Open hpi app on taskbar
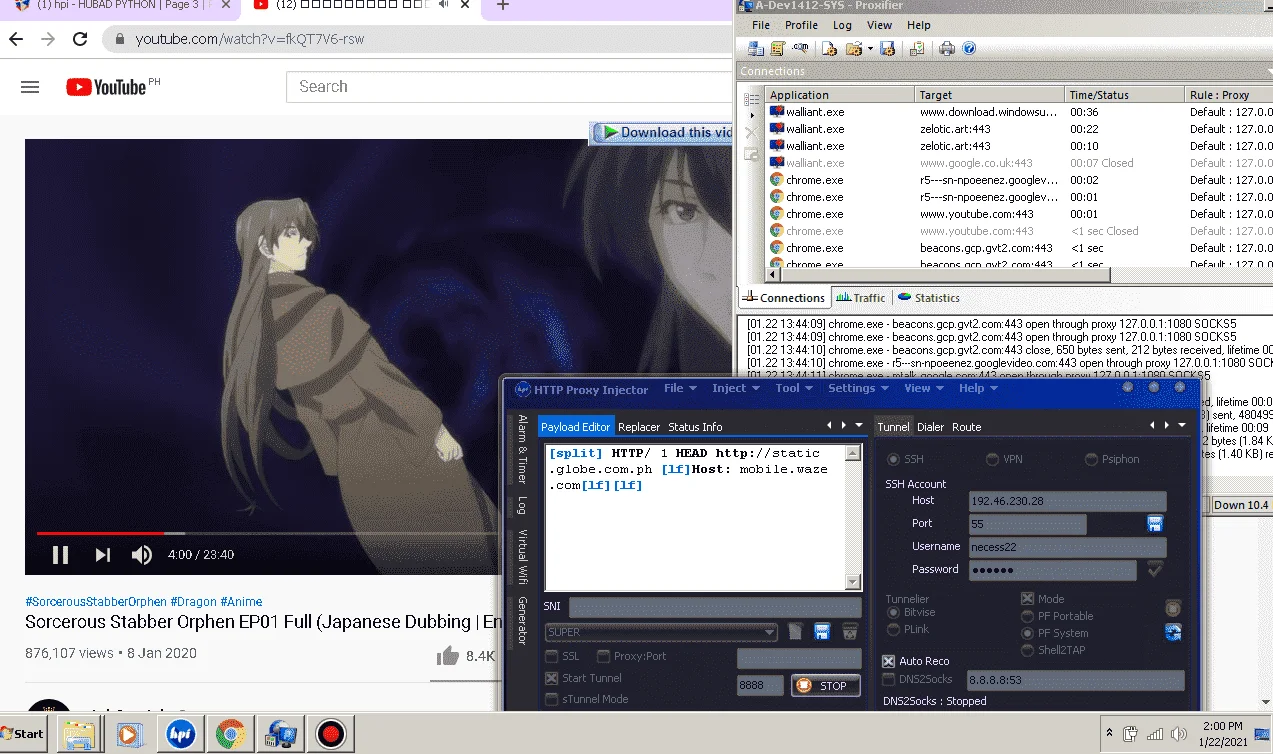This screenshot has width=1273, height=754. coord(180,734)
